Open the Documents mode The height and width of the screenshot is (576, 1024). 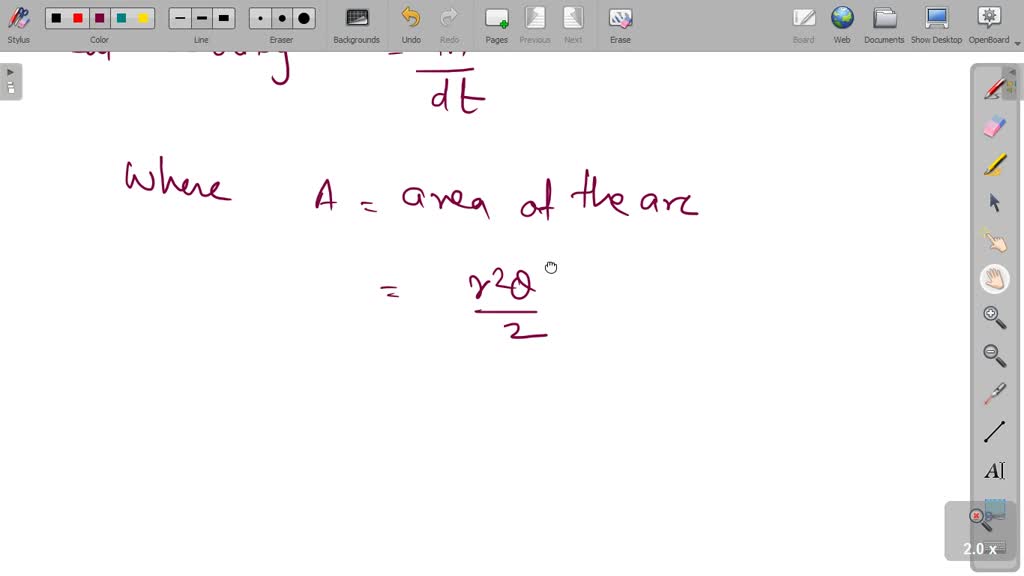[884, 25]
